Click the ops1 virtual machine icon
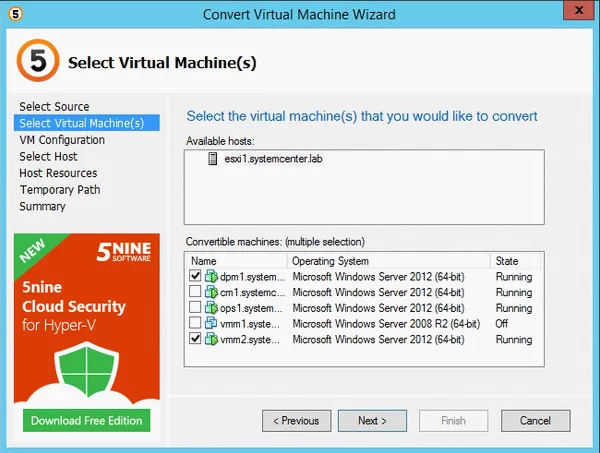Image resolution: width=600 pixels, height=453 pixels. point(211,308)
